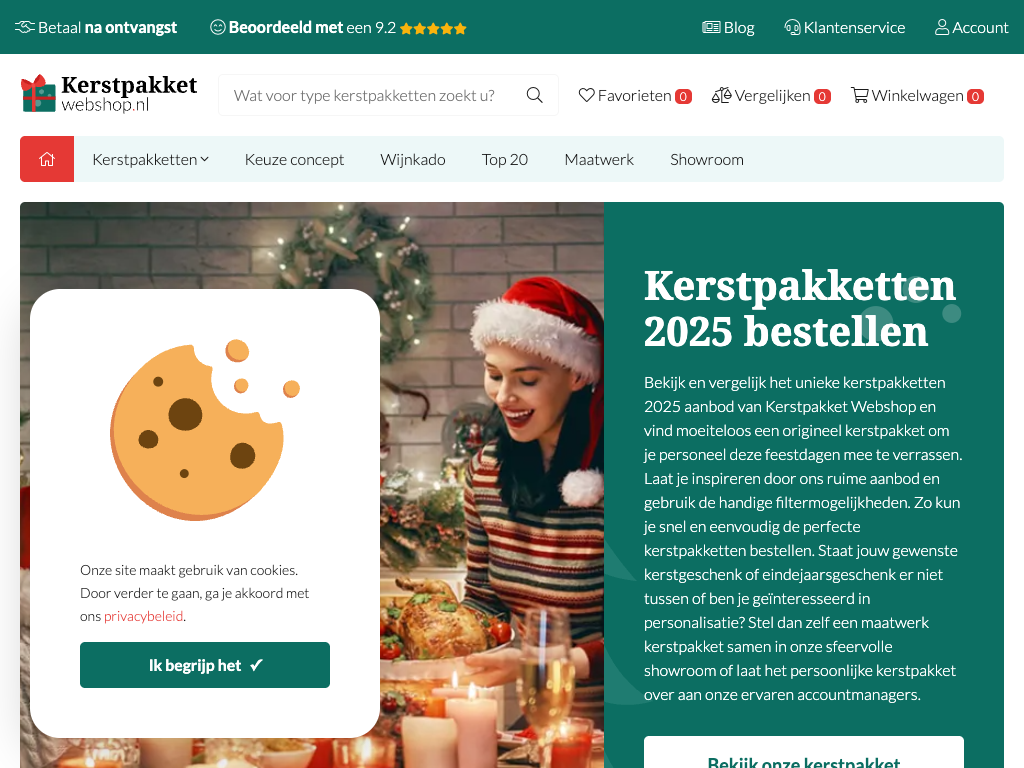Select the Wijnkado menu item
1024x768 pixels.
pyautogui.click(x=413, y=159)
